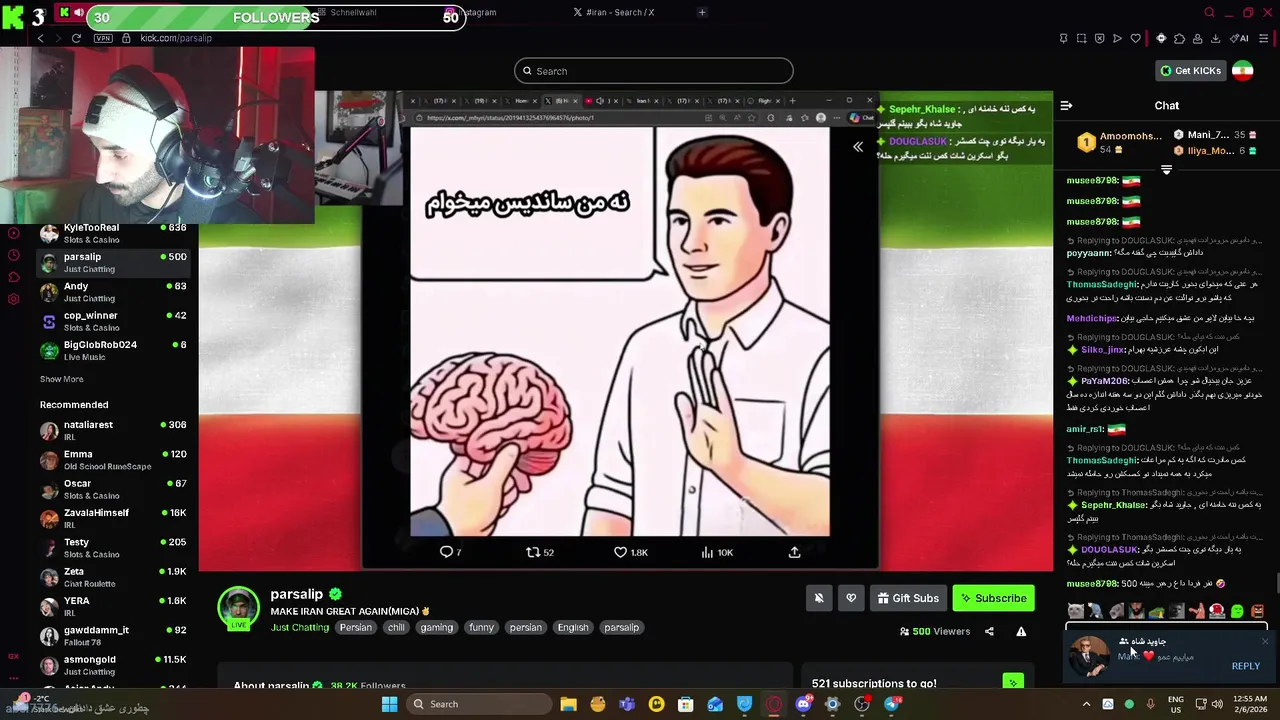
Task: Click the green Subscribe button
Action: 994,598
